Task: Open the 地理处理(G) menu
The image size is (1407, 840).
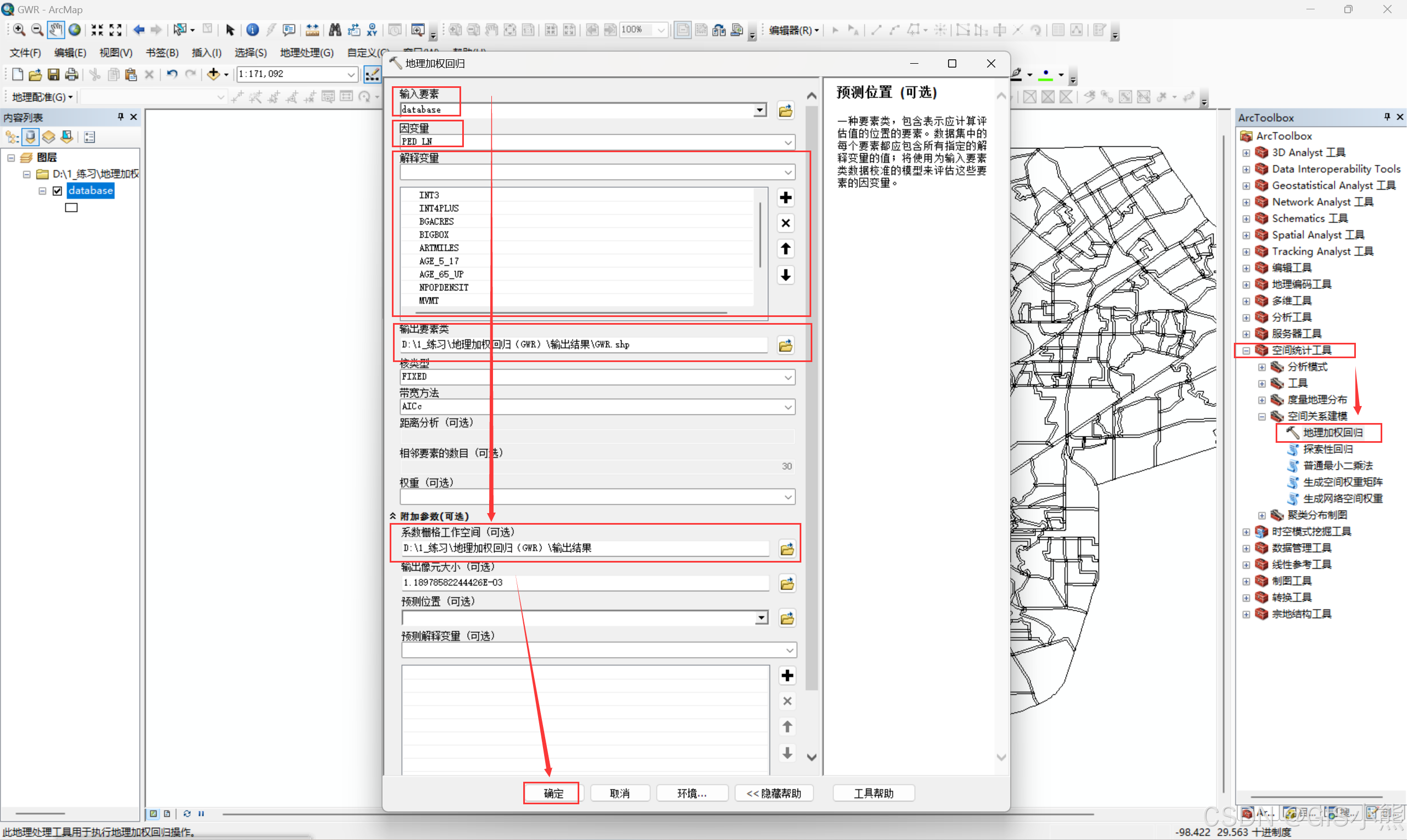Action: (306, 53)
